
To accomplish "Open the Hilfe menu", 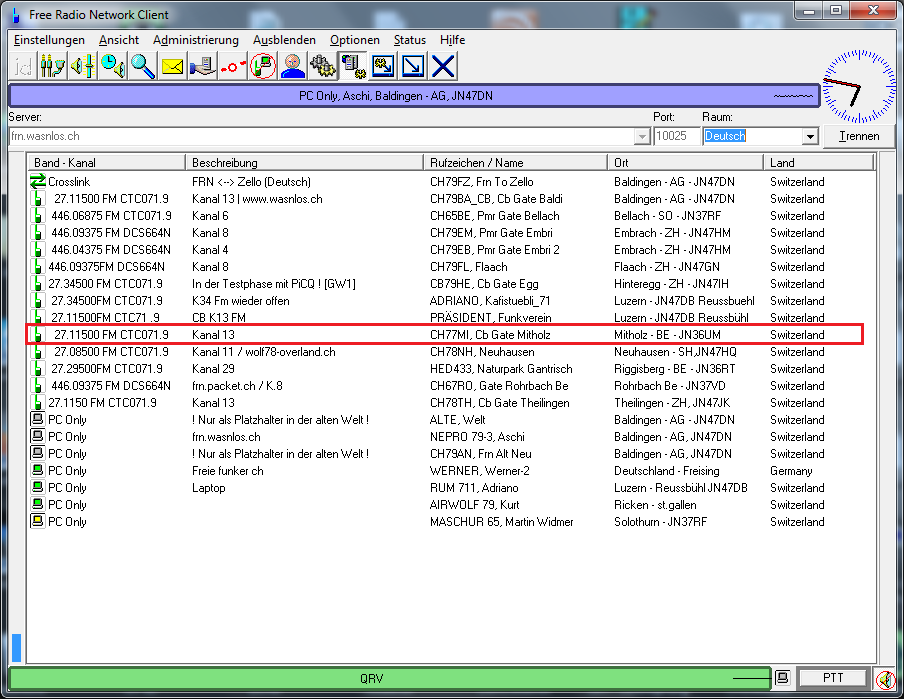I will tap(453, 40).
